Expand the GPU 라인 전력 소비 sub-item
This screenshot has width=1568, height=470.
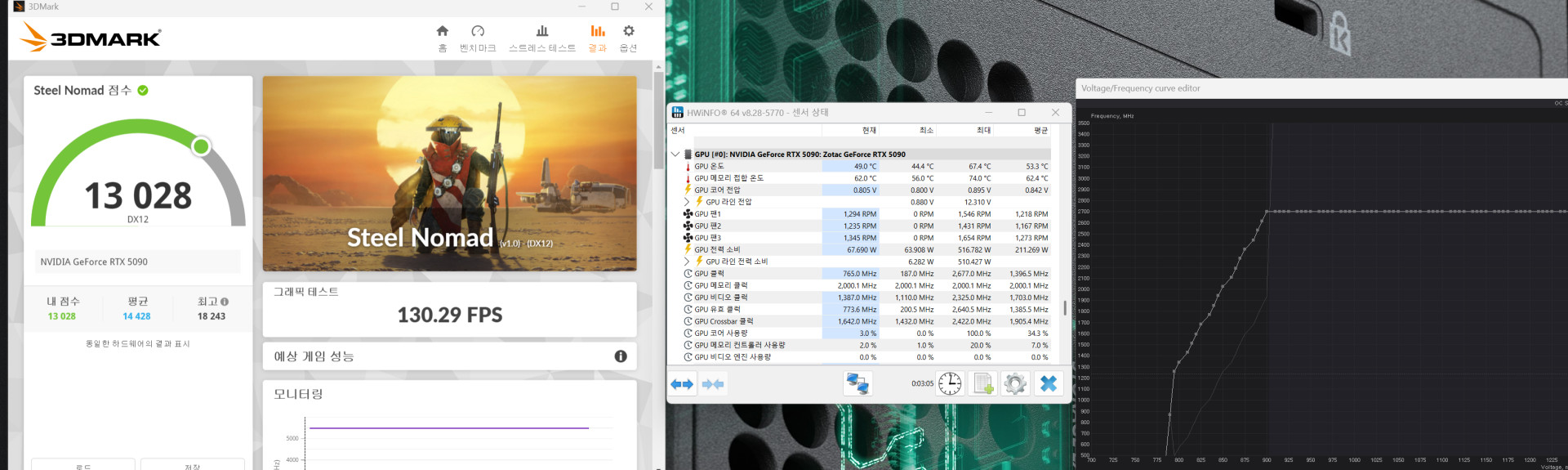687,262
